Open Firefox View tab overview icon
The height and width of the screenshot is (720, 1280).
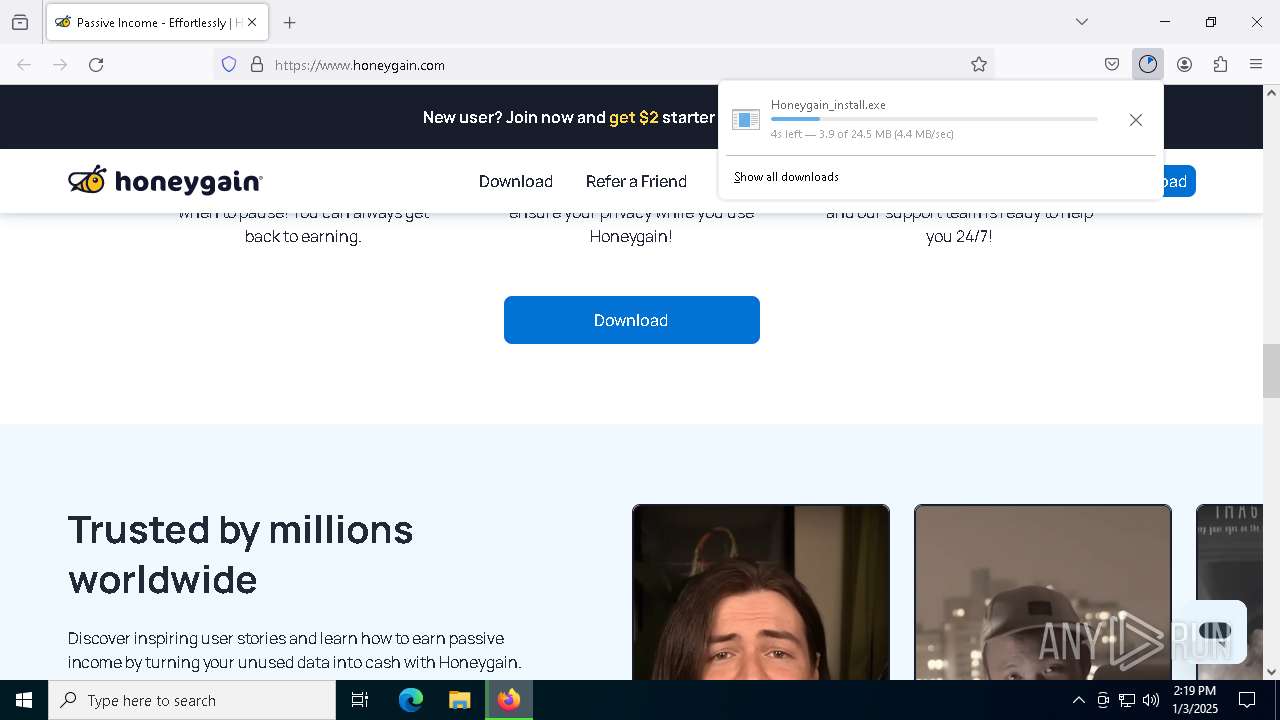pyautogui.click(x=20, y=22)
